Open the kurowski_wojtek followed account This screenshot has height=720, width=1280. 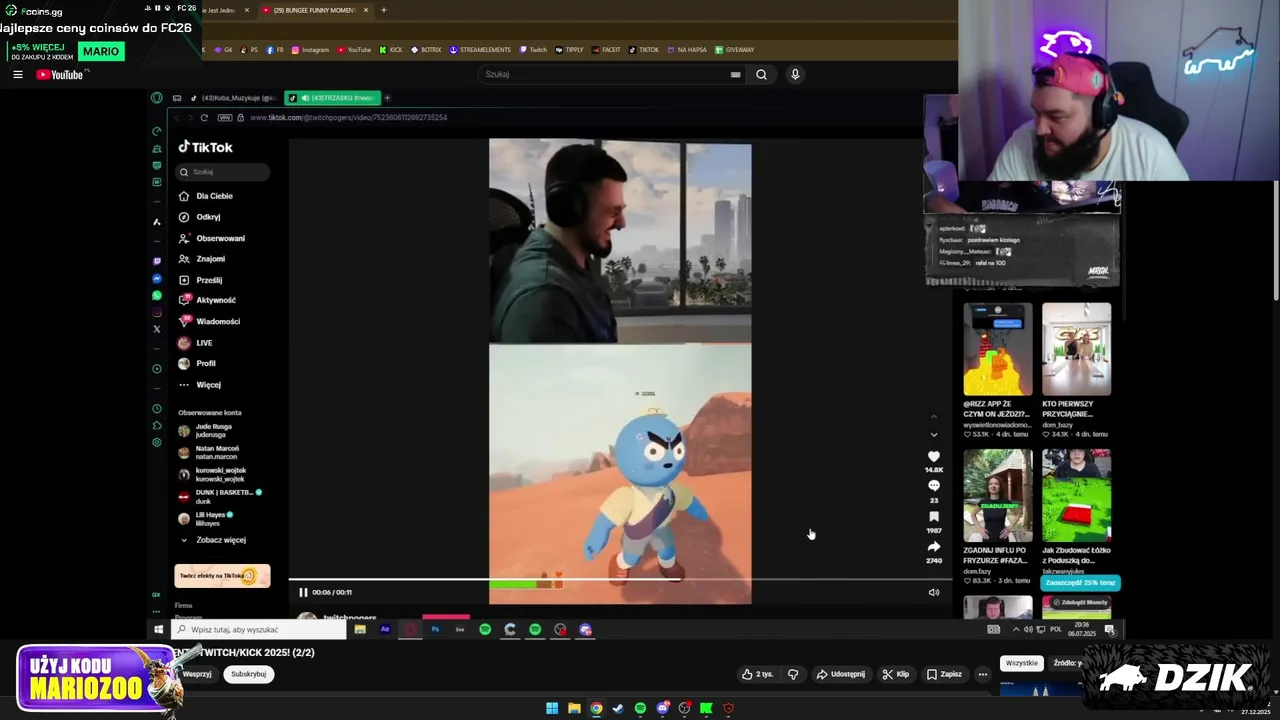click(x=212, y=474)
